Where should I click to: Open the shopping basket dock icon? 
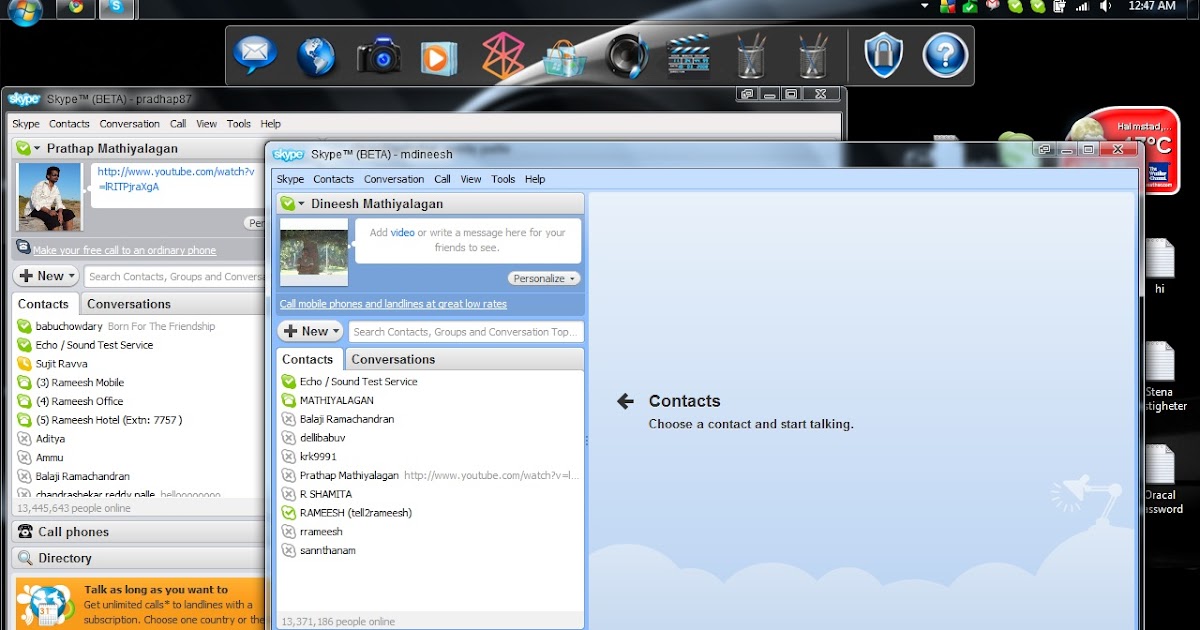[565, 57]
